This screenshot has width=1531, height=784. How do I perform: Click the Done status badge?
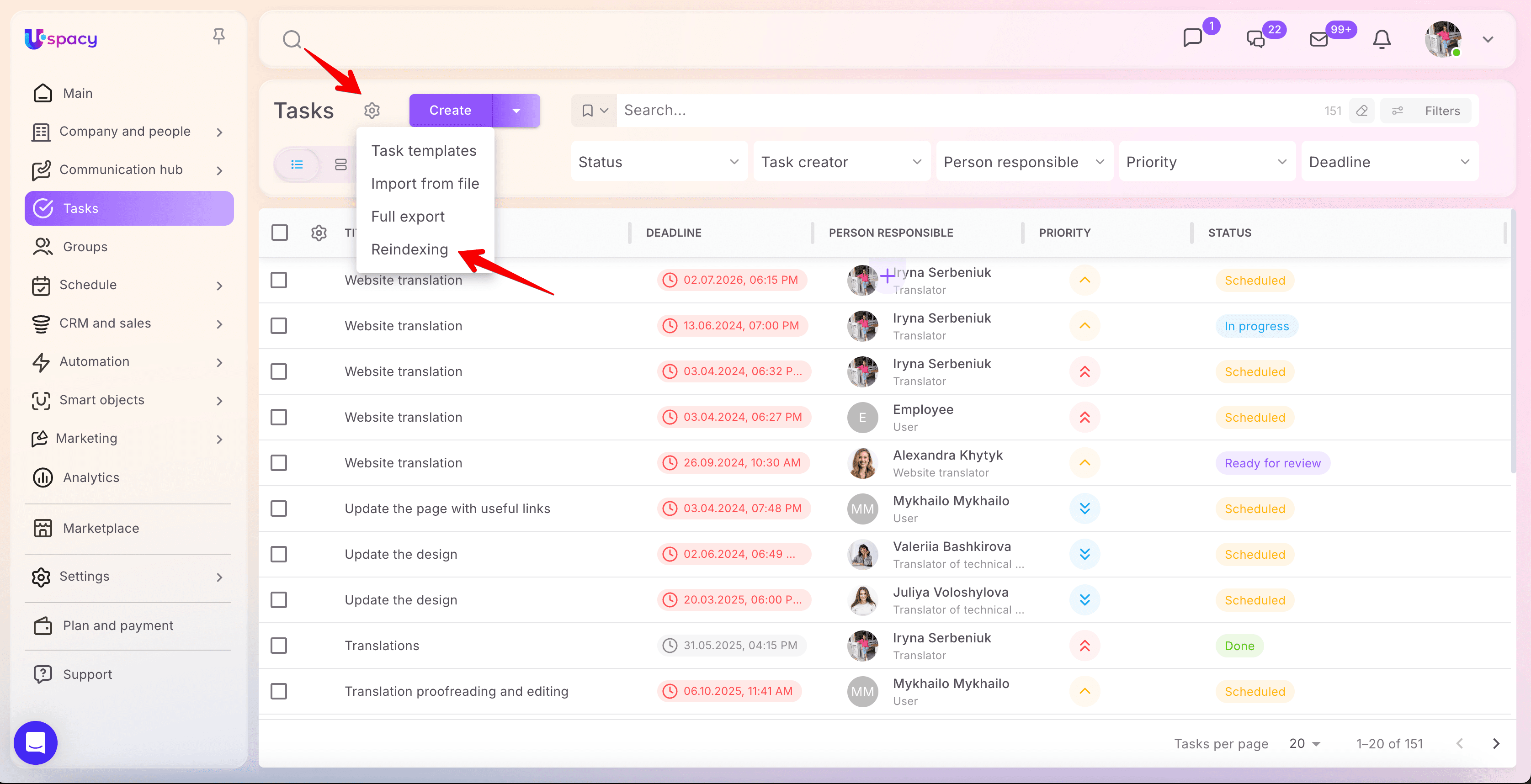click(x=1239, y=646)
